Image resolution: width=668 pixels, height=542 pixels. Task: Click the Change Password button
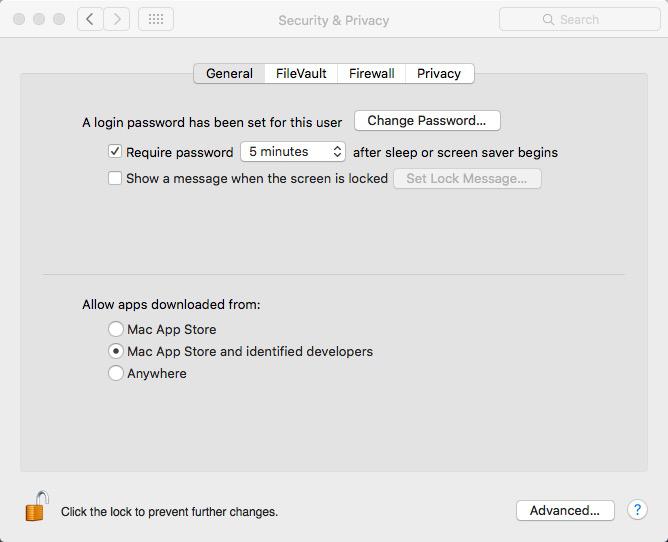(427, 121)
